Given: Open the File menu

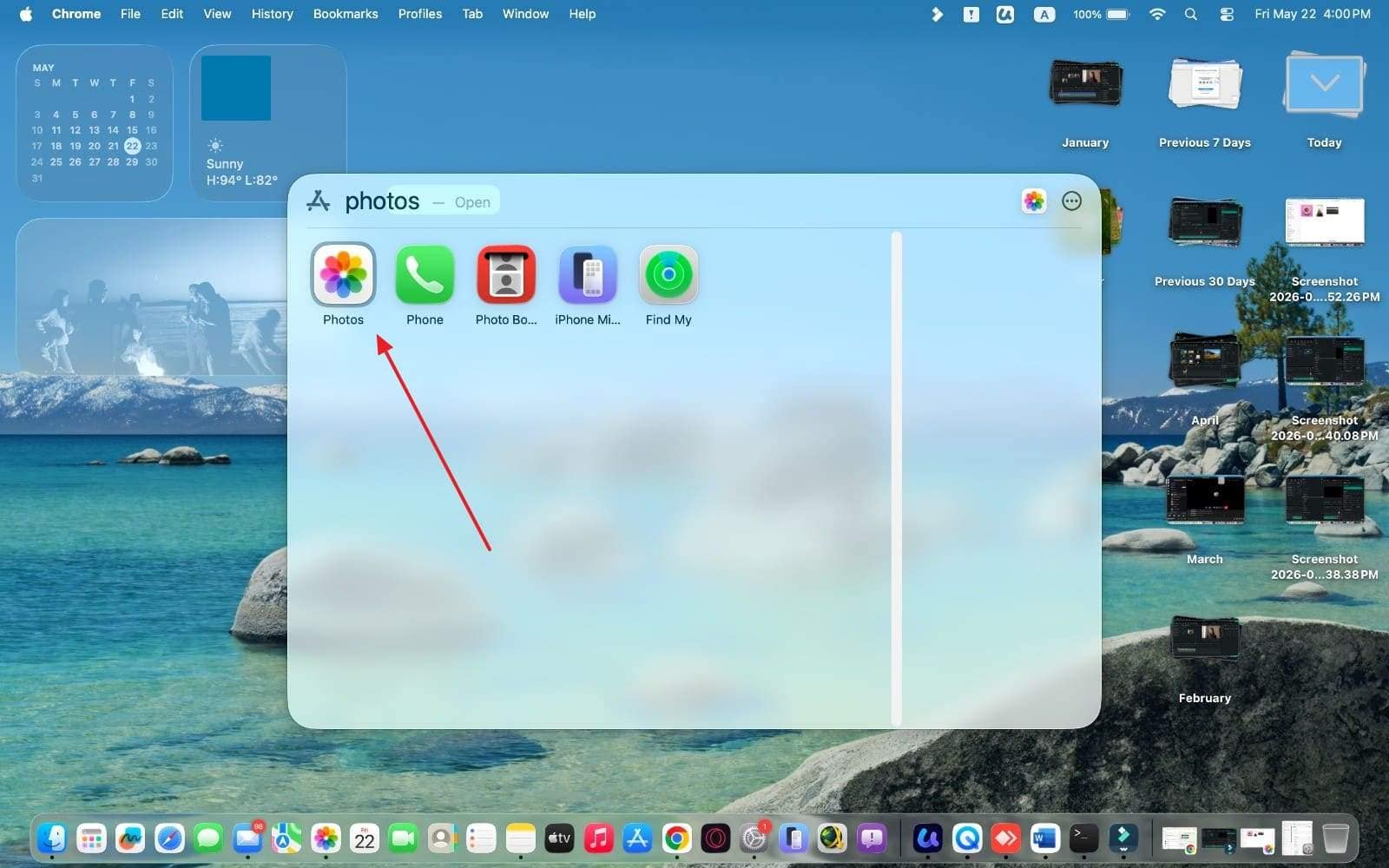Looking at the screenshot, I should pyautogui.click(x=130, y=14).
